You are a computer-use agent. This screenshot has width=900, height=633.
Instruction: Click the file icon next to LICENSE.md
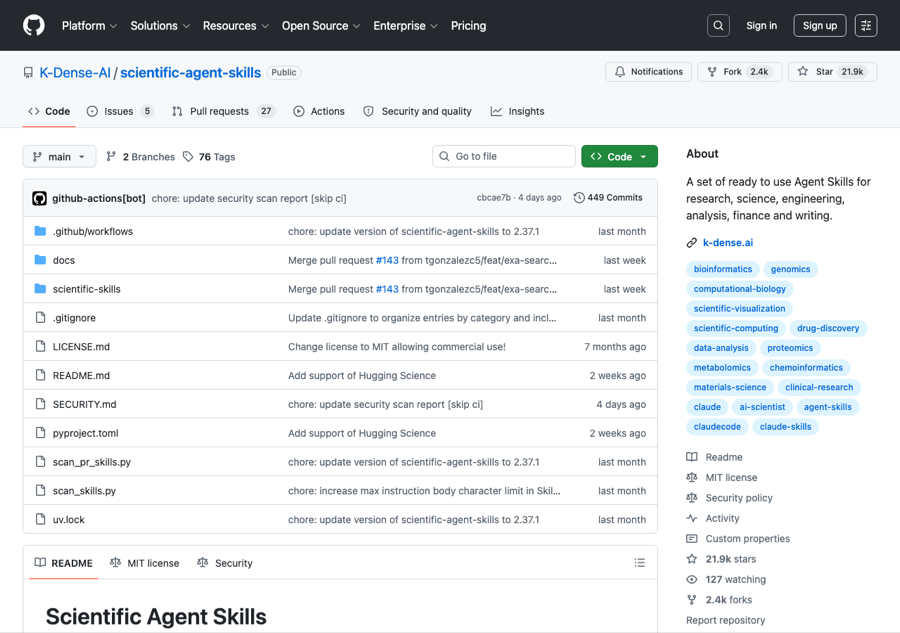pos(40,346)
